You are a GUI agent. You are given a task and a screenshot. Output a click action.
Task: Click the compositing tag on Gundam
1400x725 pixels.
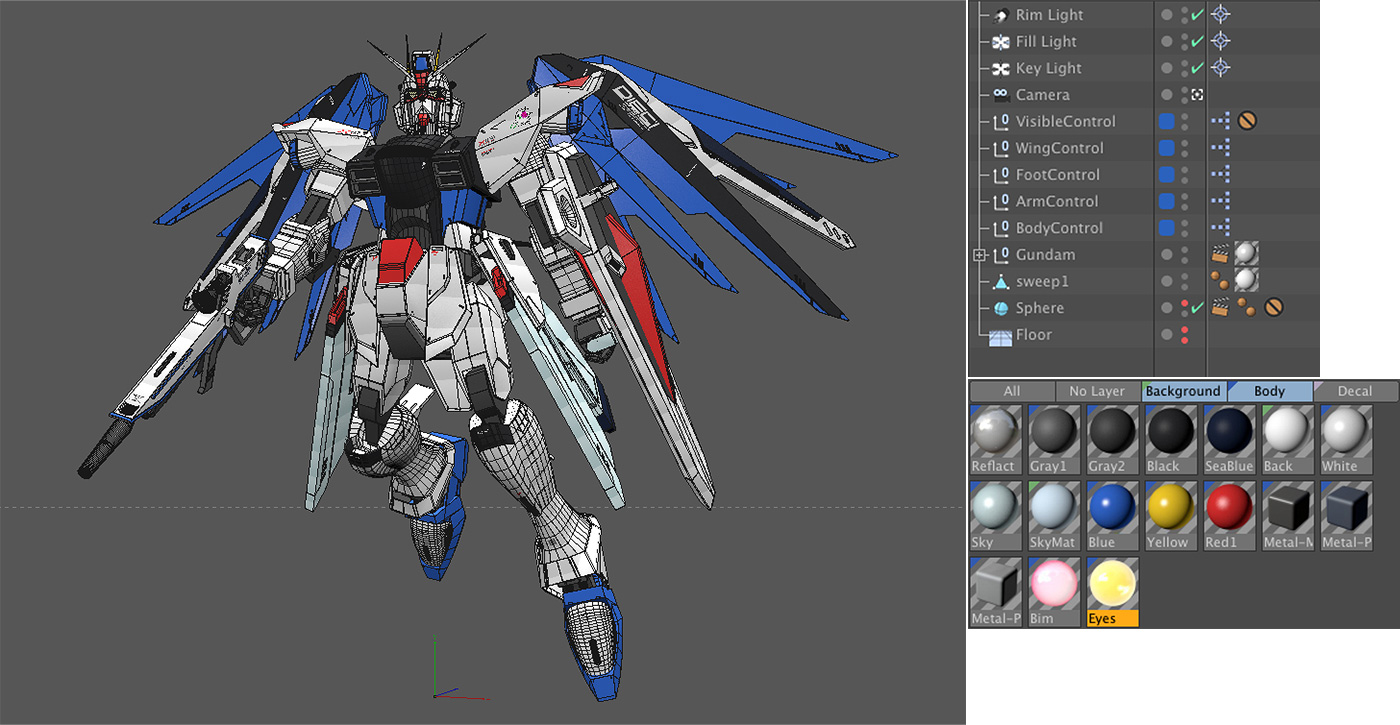[1222, 254]
